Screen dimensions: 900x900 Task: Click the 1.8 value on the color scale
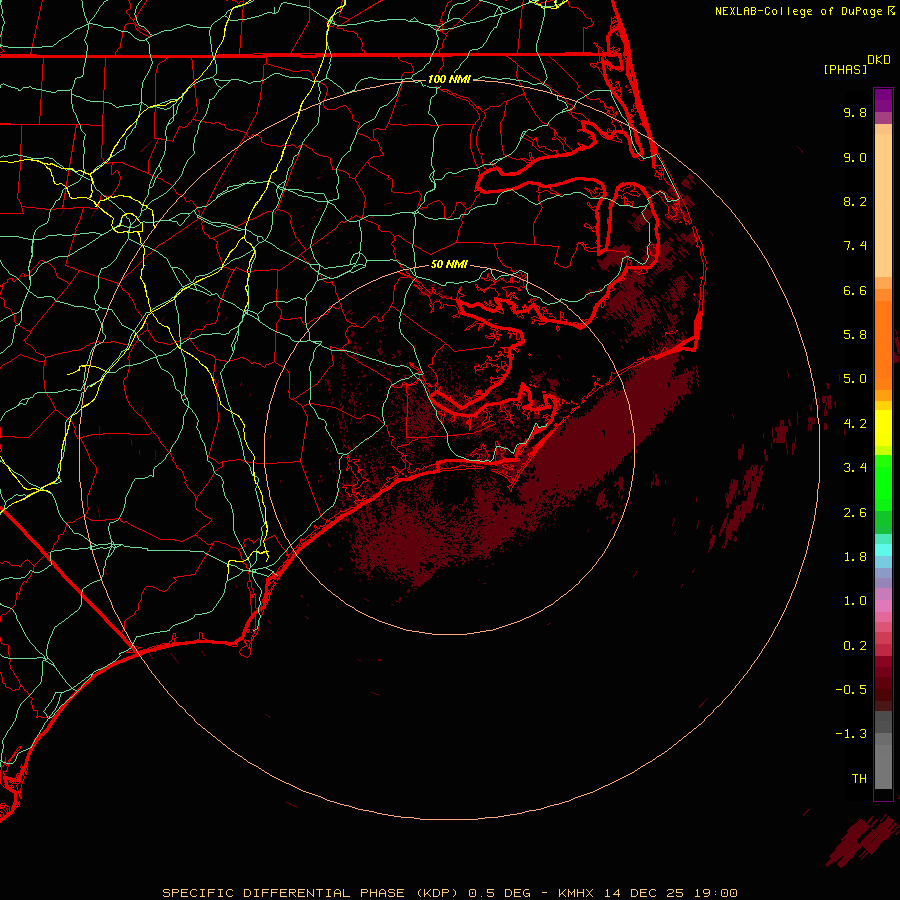click(x=855, y=557)
